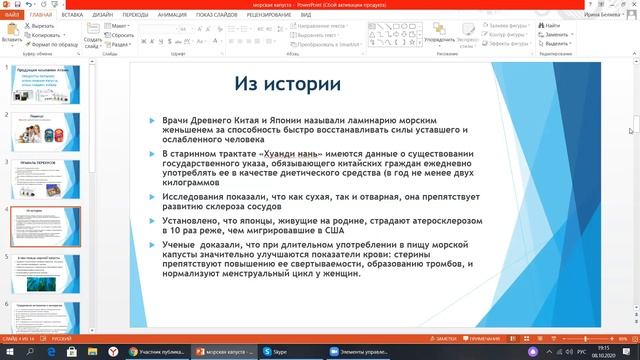Switch to the ДИЗАЙН tab
Viewport: 640px width, 360px height.
102,15
